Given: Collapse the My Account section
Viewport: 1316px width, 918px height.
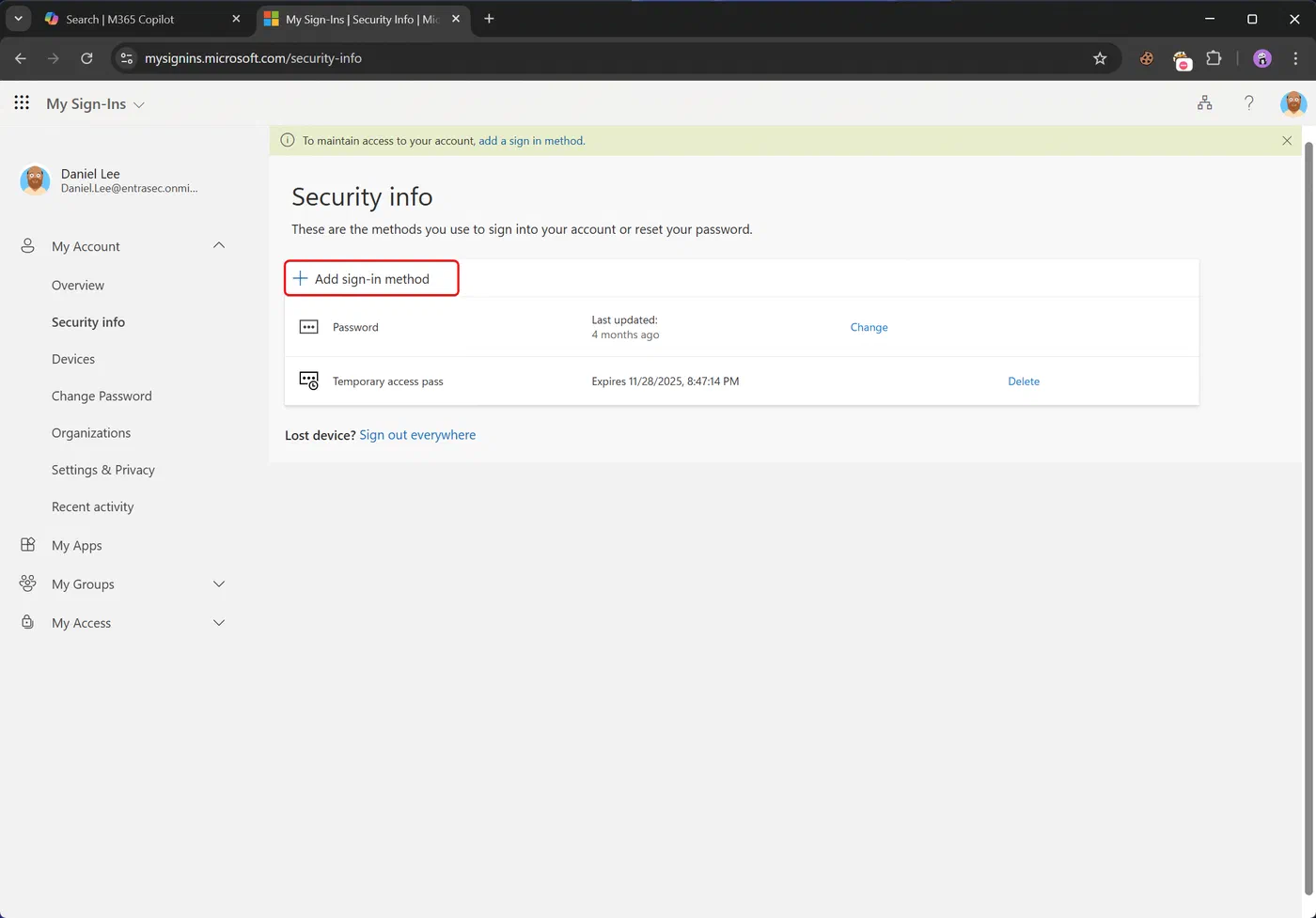Looking at the screenshot, I should pyautogui.click(x=219, y=245).
